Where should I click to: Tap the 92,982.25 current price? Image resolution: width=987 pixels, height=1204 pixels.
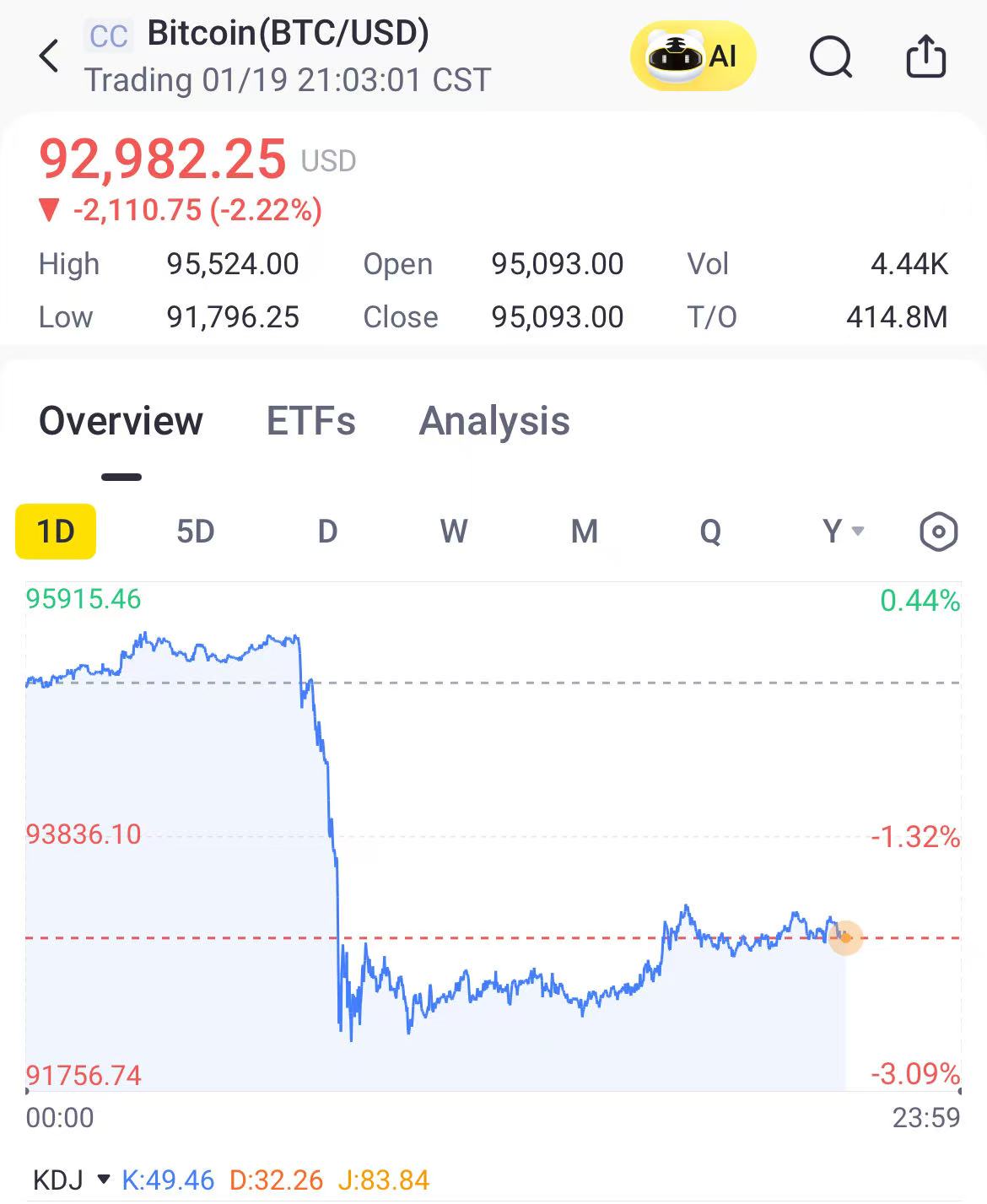tap(163, 159)
